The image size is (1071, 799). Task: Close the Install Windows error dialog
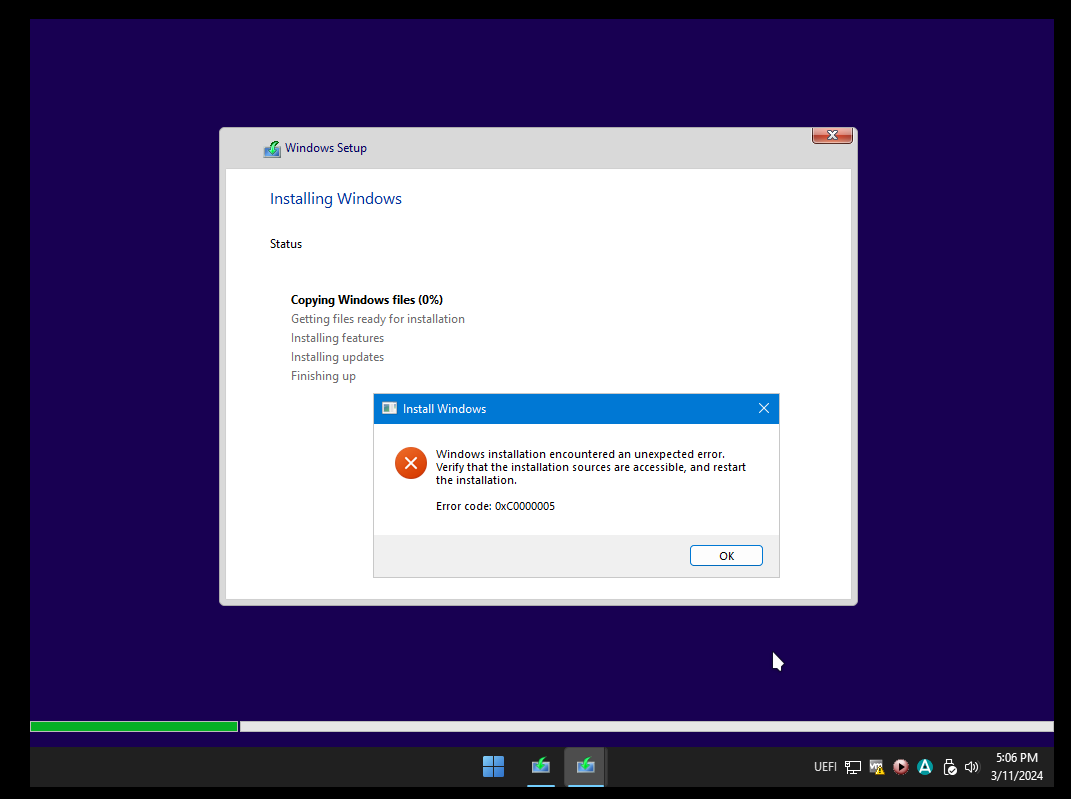764,408
